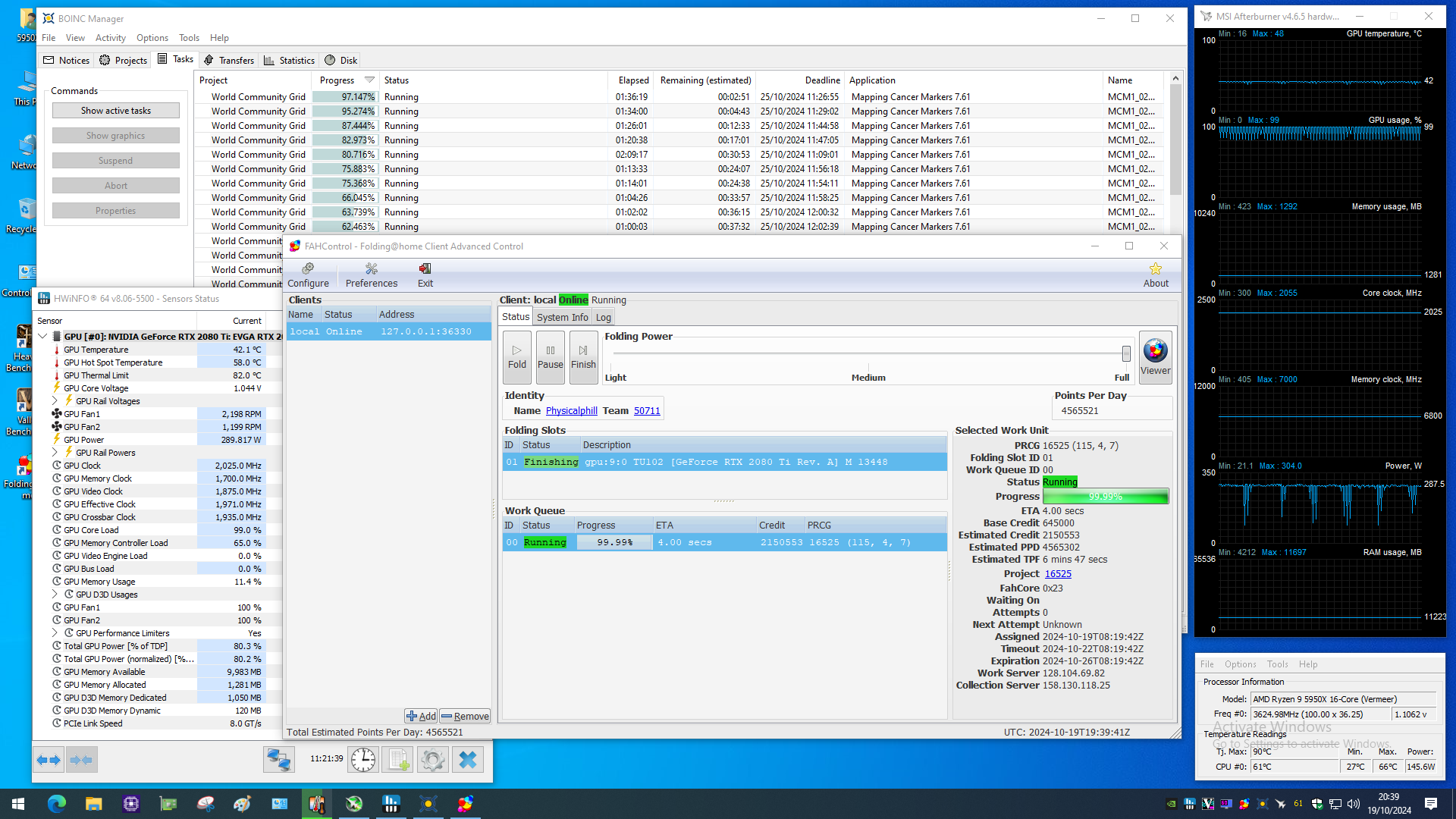Expand GPU D3D Usages in HWiNFO
The image size is (1456, 819).
[x=55, y=594]
